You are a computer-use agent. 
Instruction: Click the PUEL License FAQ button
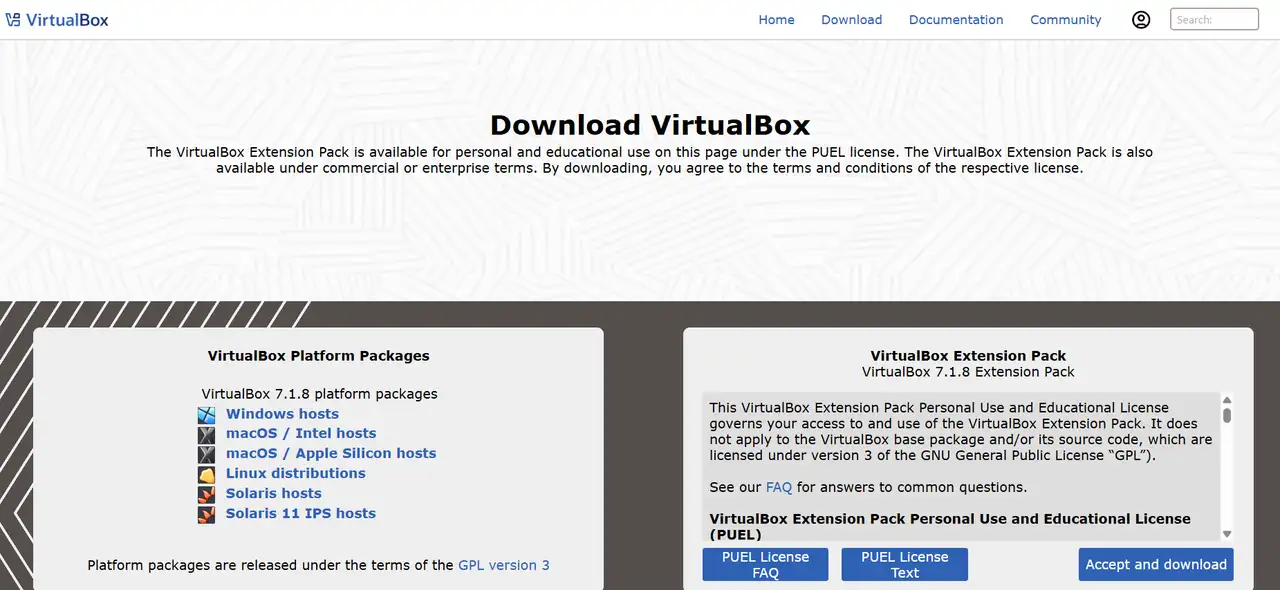(x=765, y=565)
